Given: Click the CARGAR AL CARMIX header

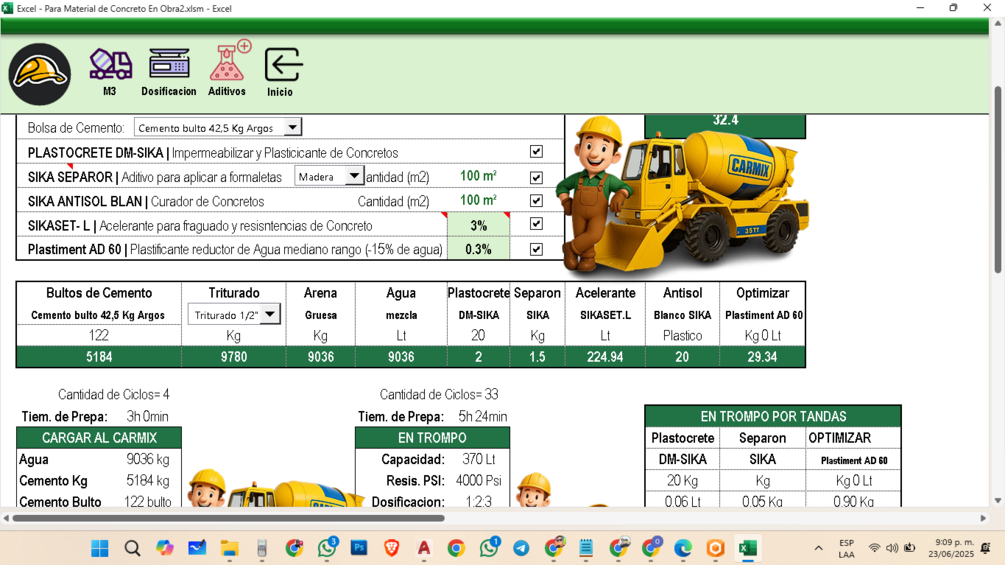Looking at the screenshot, I should tap(99, 438).
